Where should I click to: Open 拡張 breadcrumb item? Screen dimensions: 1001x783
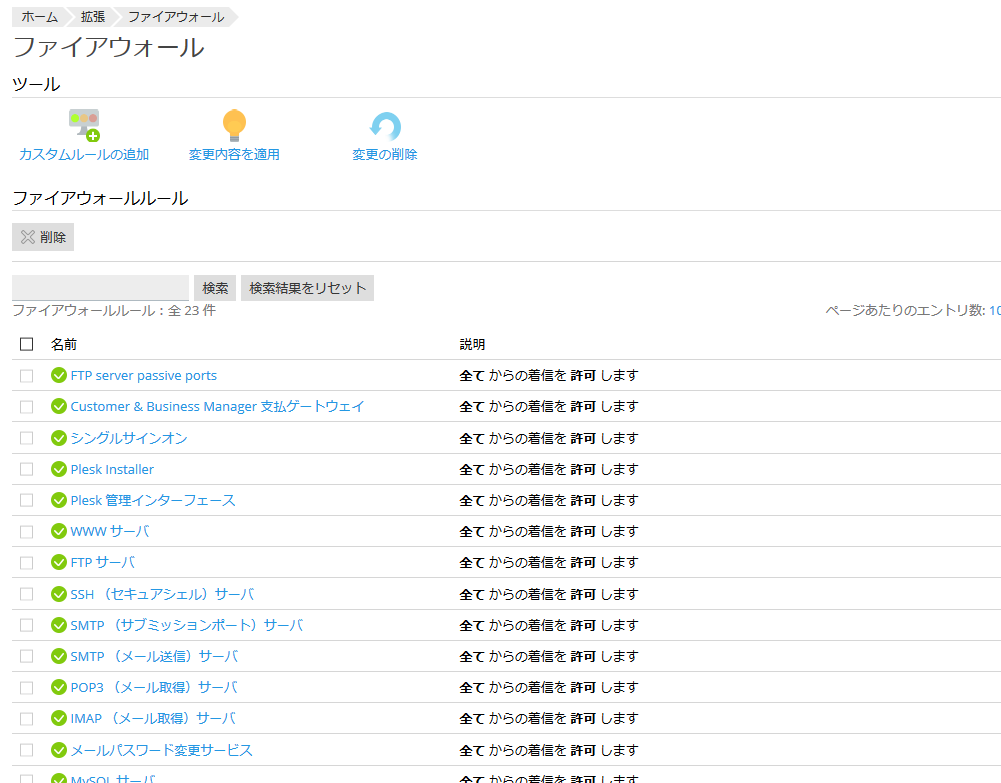(x=93, y=17)
